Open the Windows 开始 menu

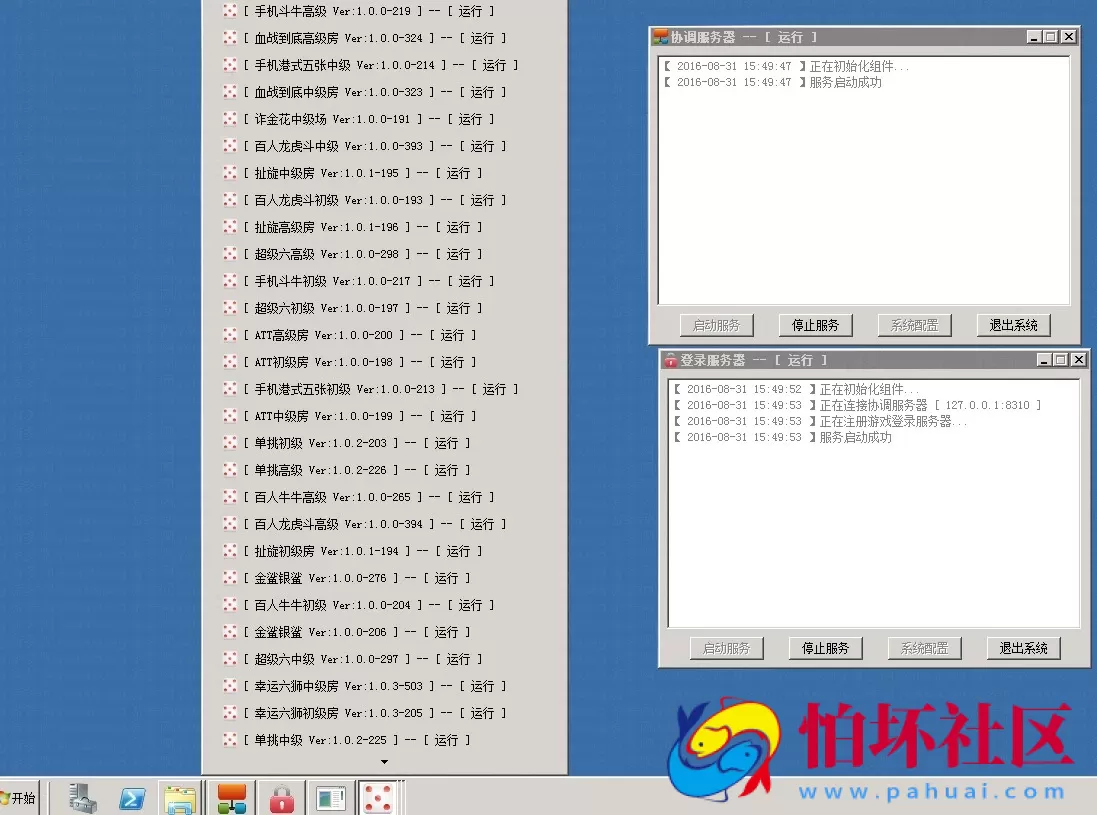(x=20, y=797)
